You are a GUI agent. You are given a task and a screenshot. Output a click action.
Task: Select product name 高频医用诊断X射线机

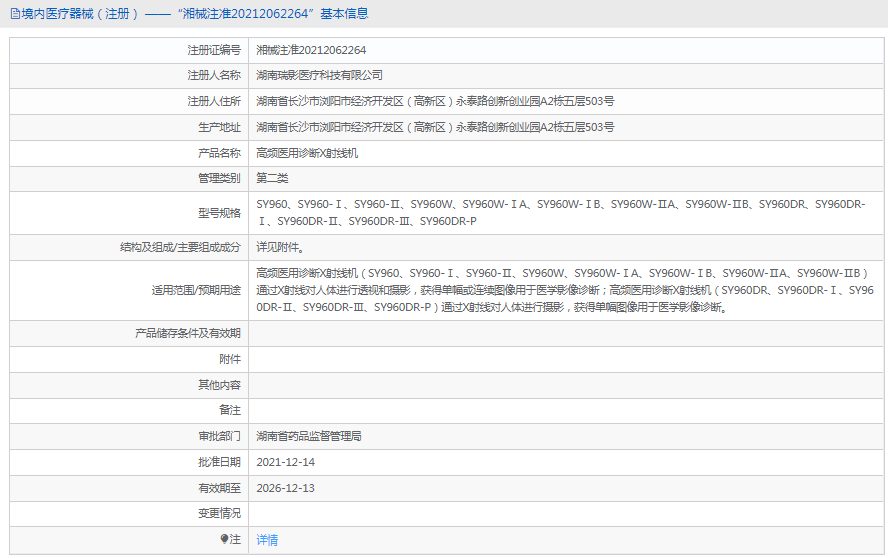point(307,154)
